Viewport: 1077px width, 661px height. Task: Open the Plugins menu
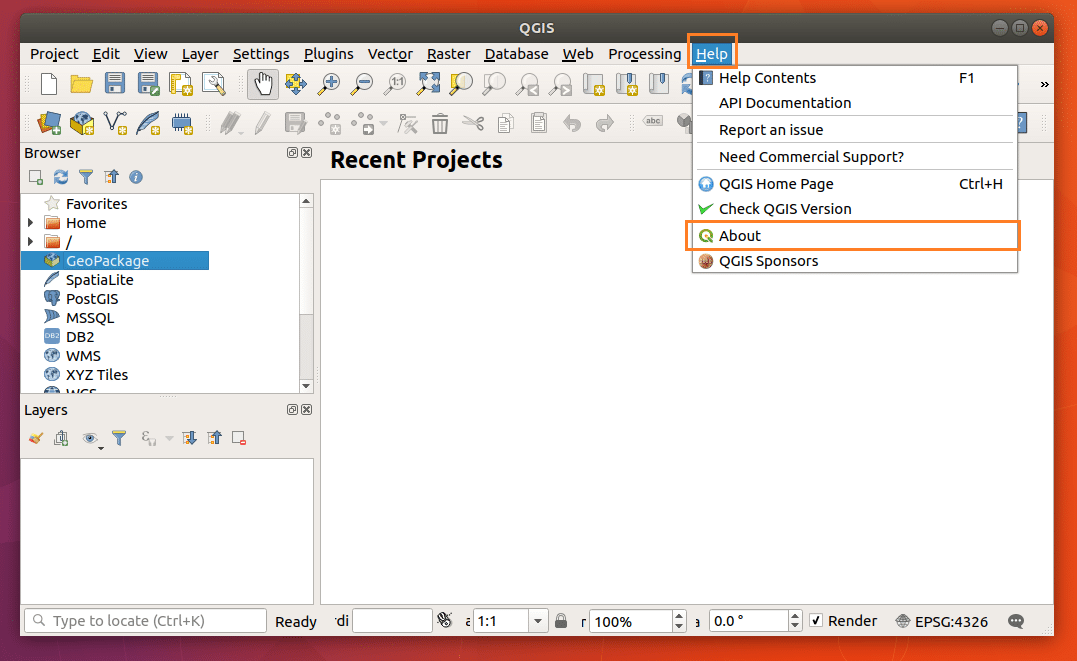coord(328,54)
